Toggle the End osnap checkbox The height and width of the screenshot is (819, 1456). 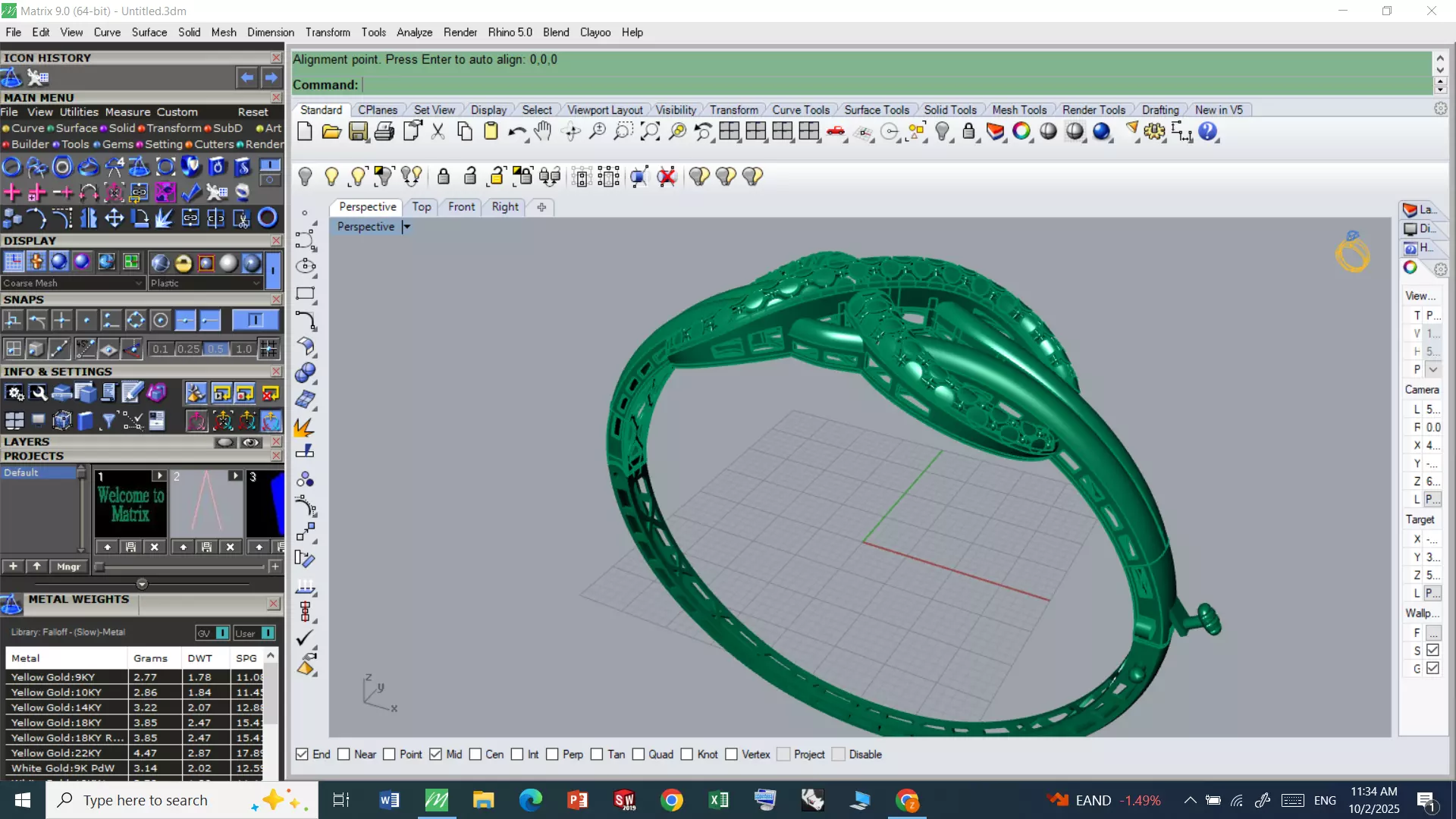pyautogui.click(x=302, y=755)
